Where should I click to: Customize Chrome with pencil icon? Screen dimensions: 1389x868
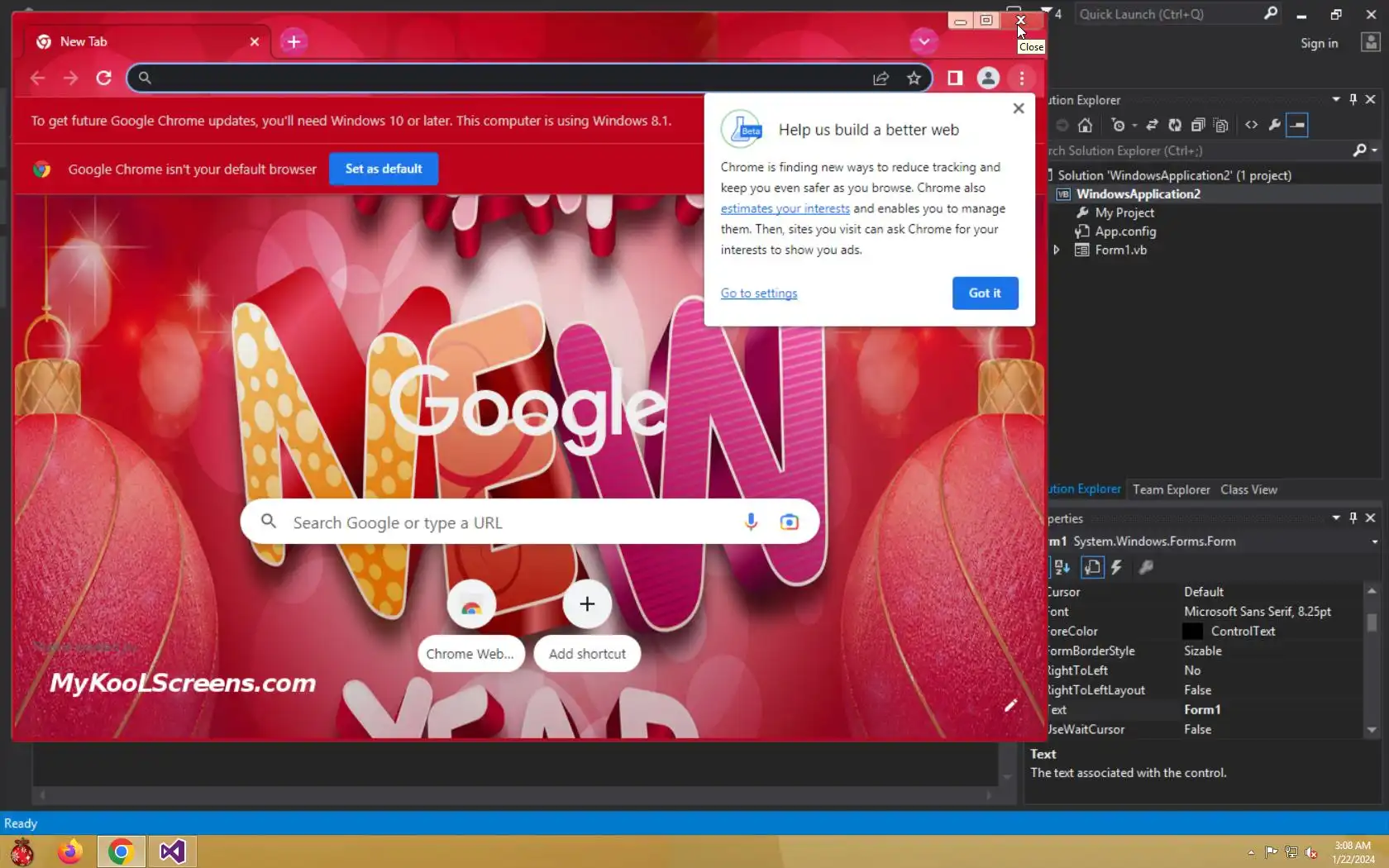pyautogui.click(x=1010, y=705)
